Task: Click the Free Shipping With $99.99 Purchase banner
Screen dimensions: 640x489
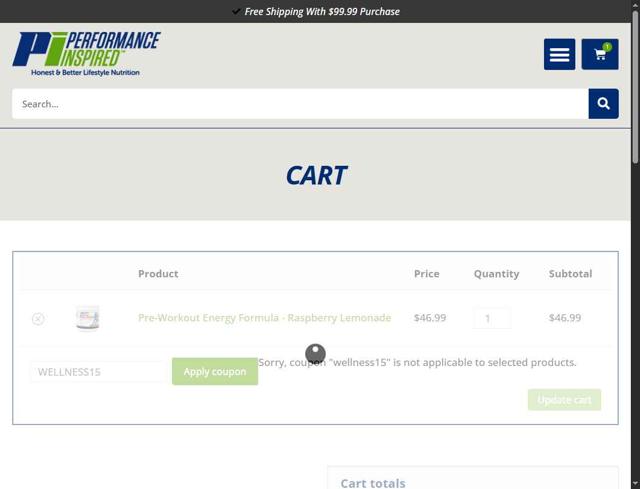Action: [x=316, y=11]
